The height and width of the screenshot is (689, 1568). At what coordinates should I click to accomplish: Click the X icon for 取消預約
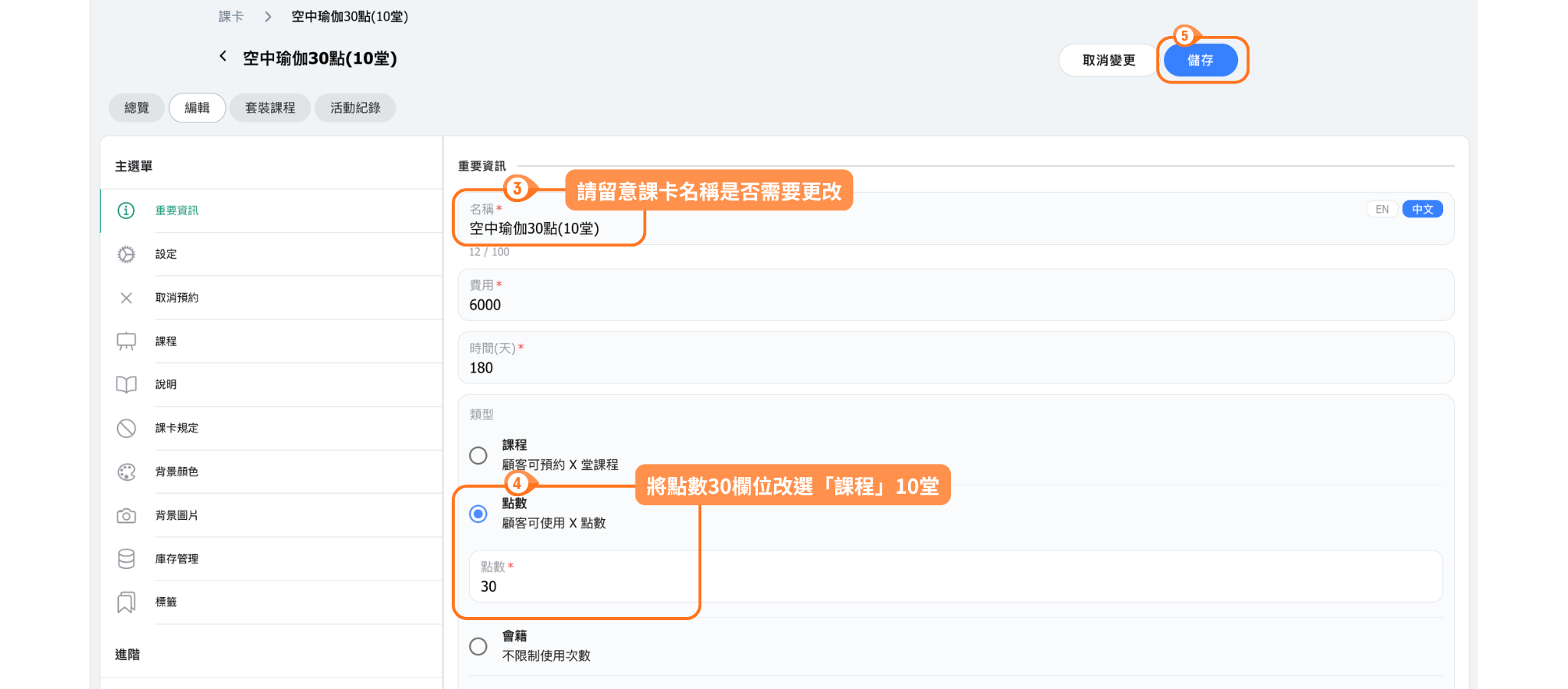[126, 298]
